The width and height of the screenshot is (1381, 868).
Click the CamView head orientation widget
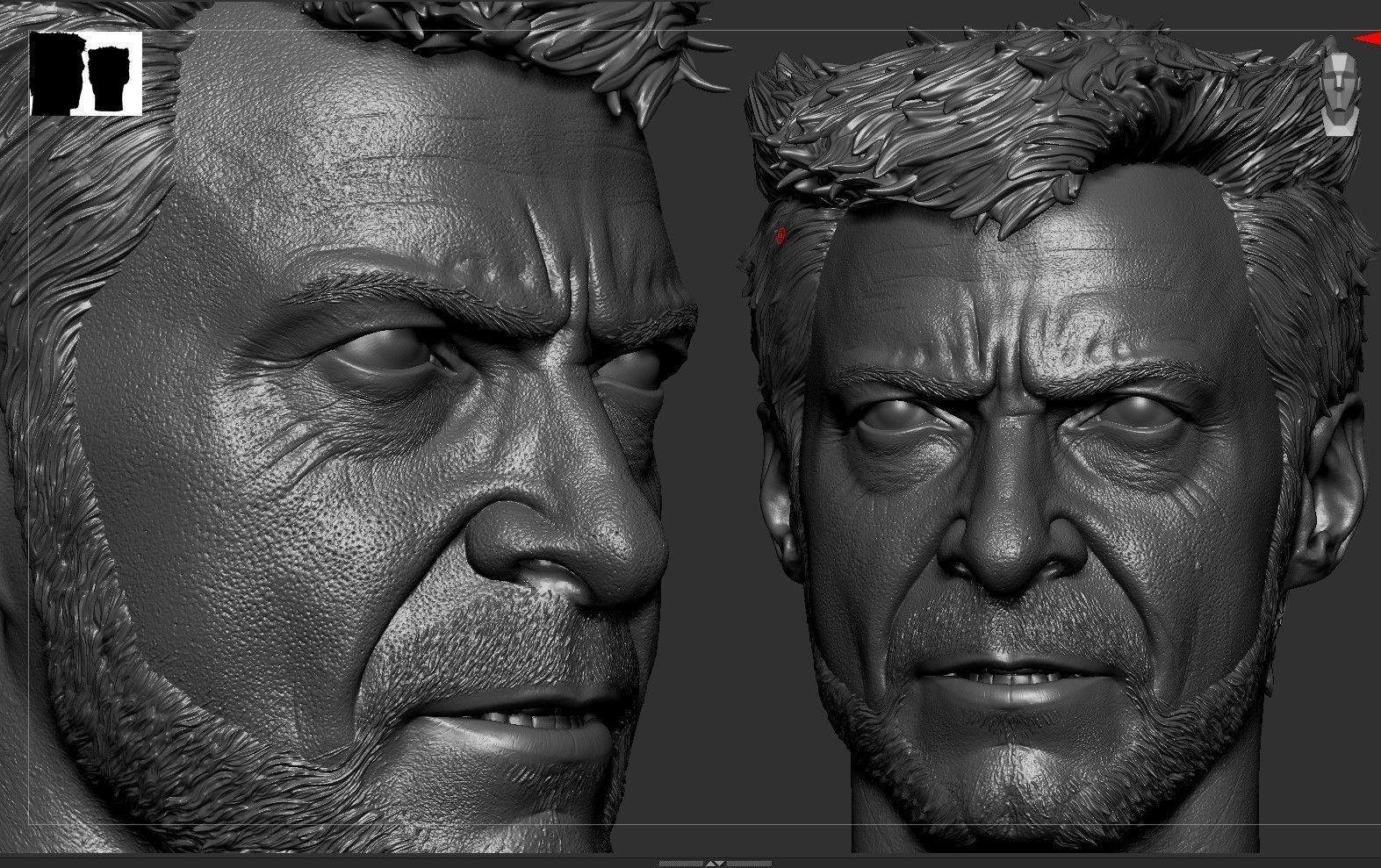(1341, 95)
